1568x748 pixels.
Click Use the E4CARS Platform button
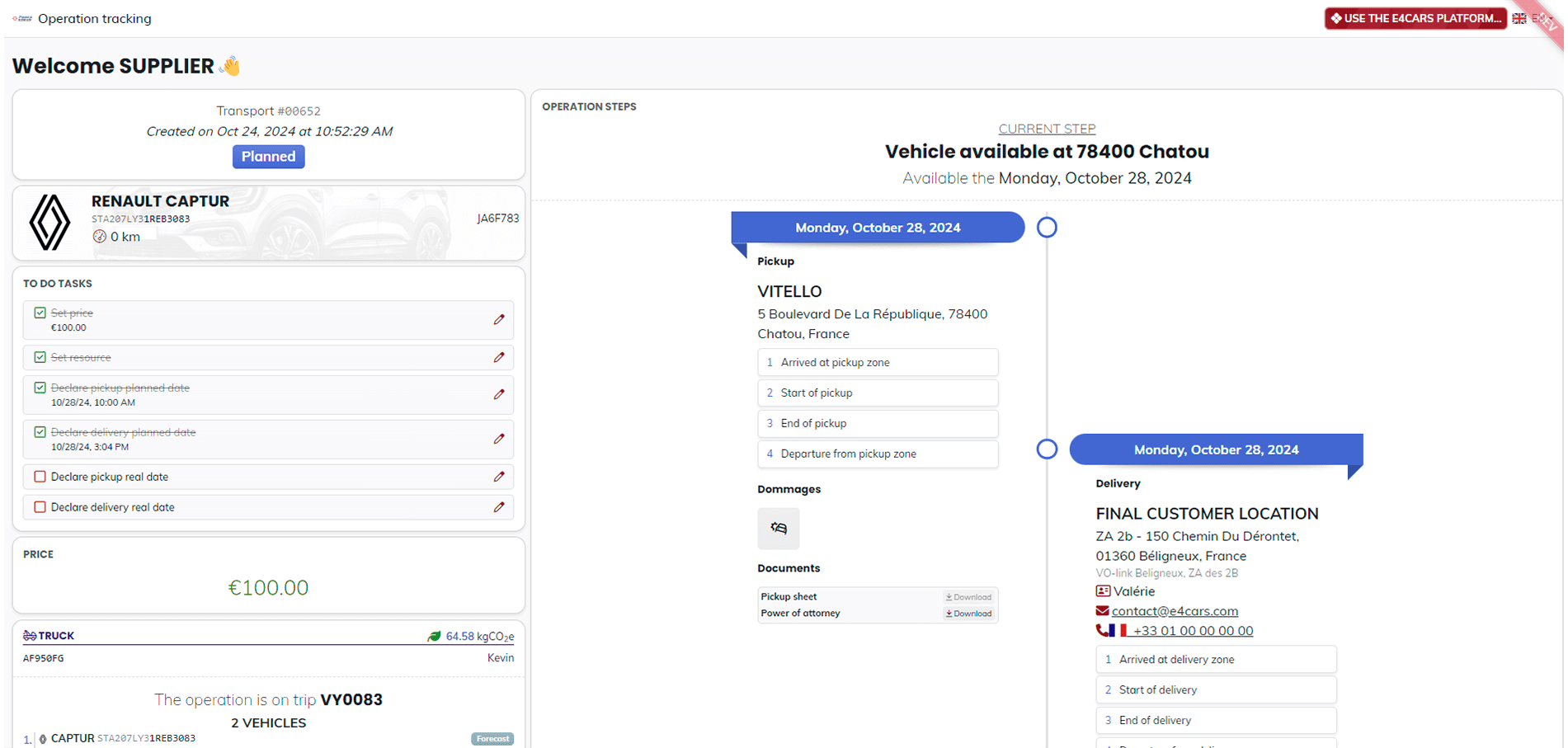(x=1415, y=18)
